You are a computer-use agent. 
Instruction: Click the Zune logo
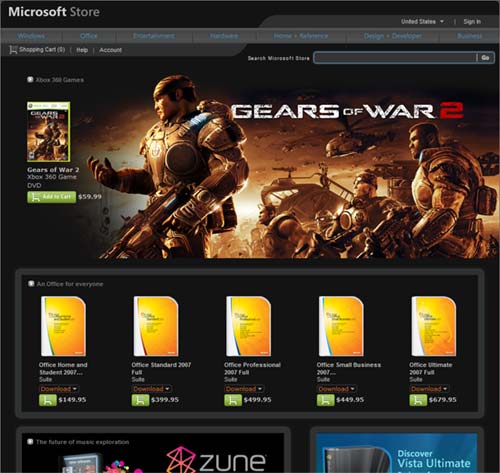pyautogui.click(x=216, y=460)
